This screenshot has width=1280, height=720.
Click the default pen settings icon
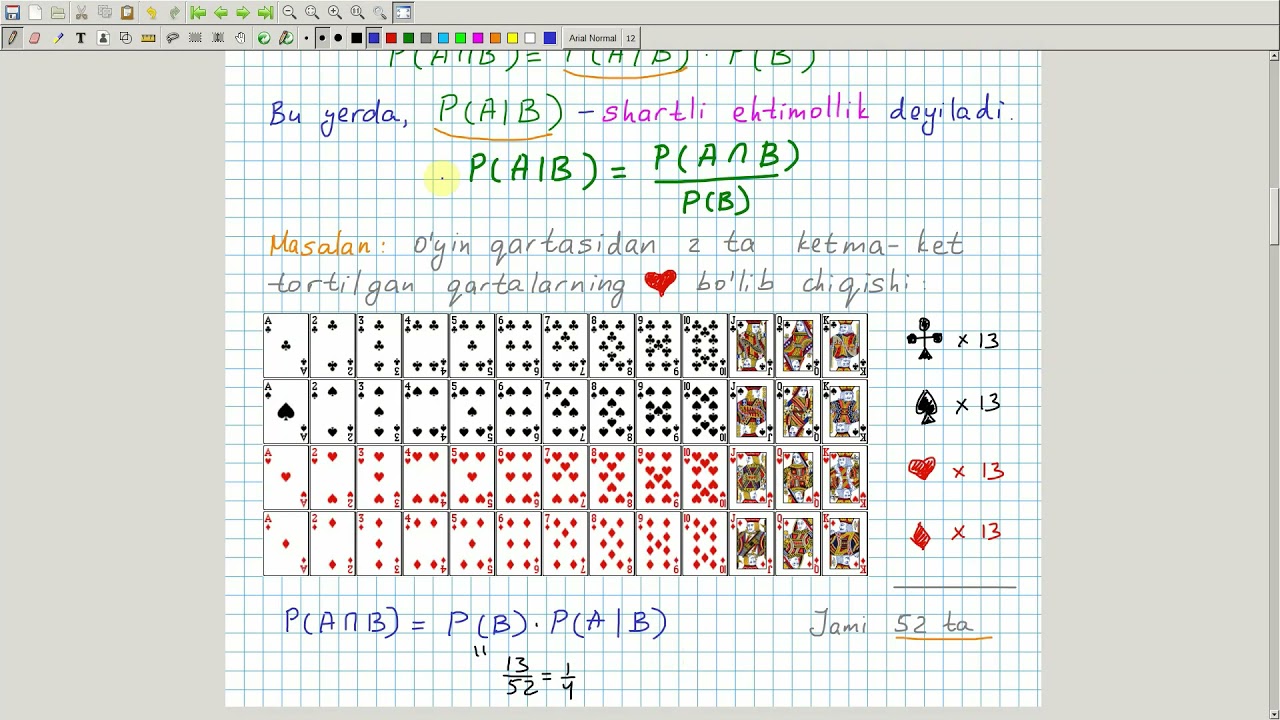coord(286,38)
